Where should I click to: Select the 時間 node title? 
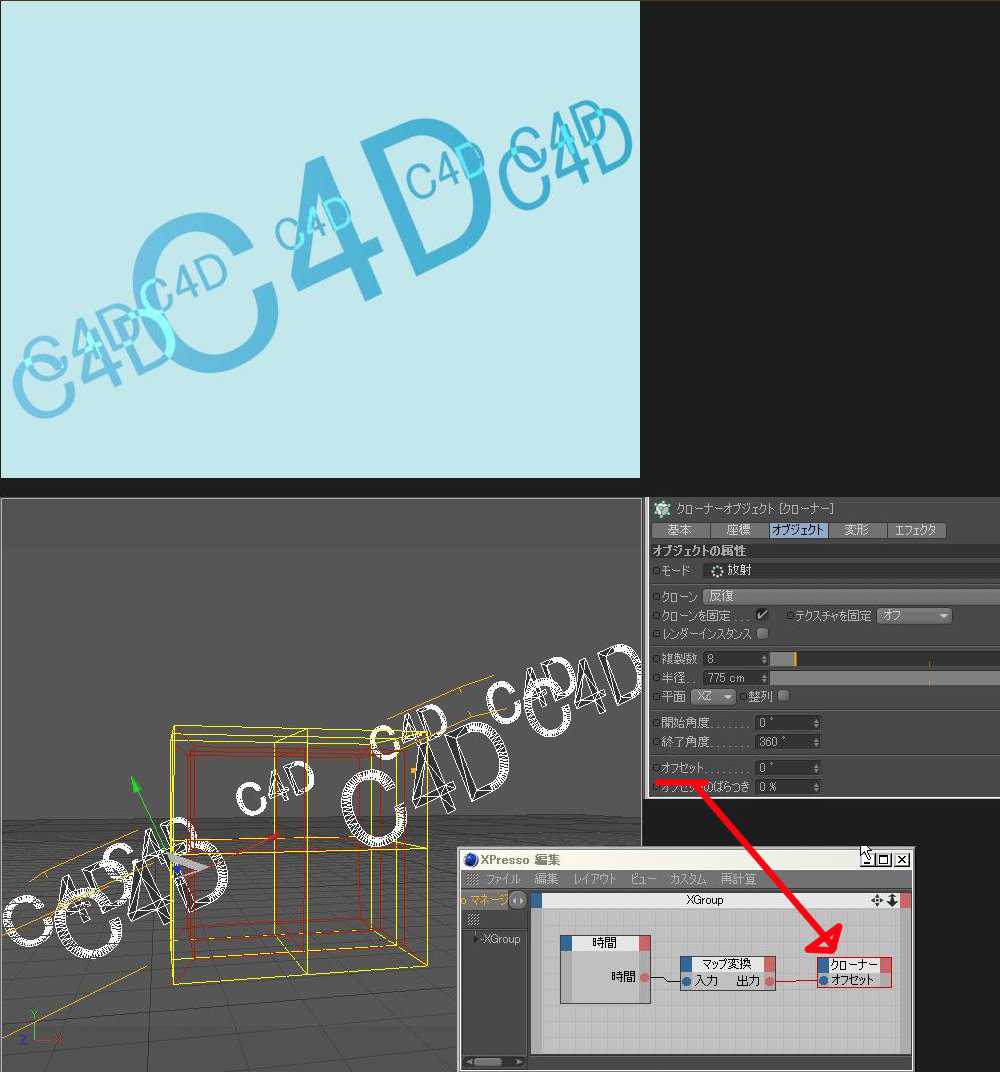pyautogui.click(x=604, y=943)
